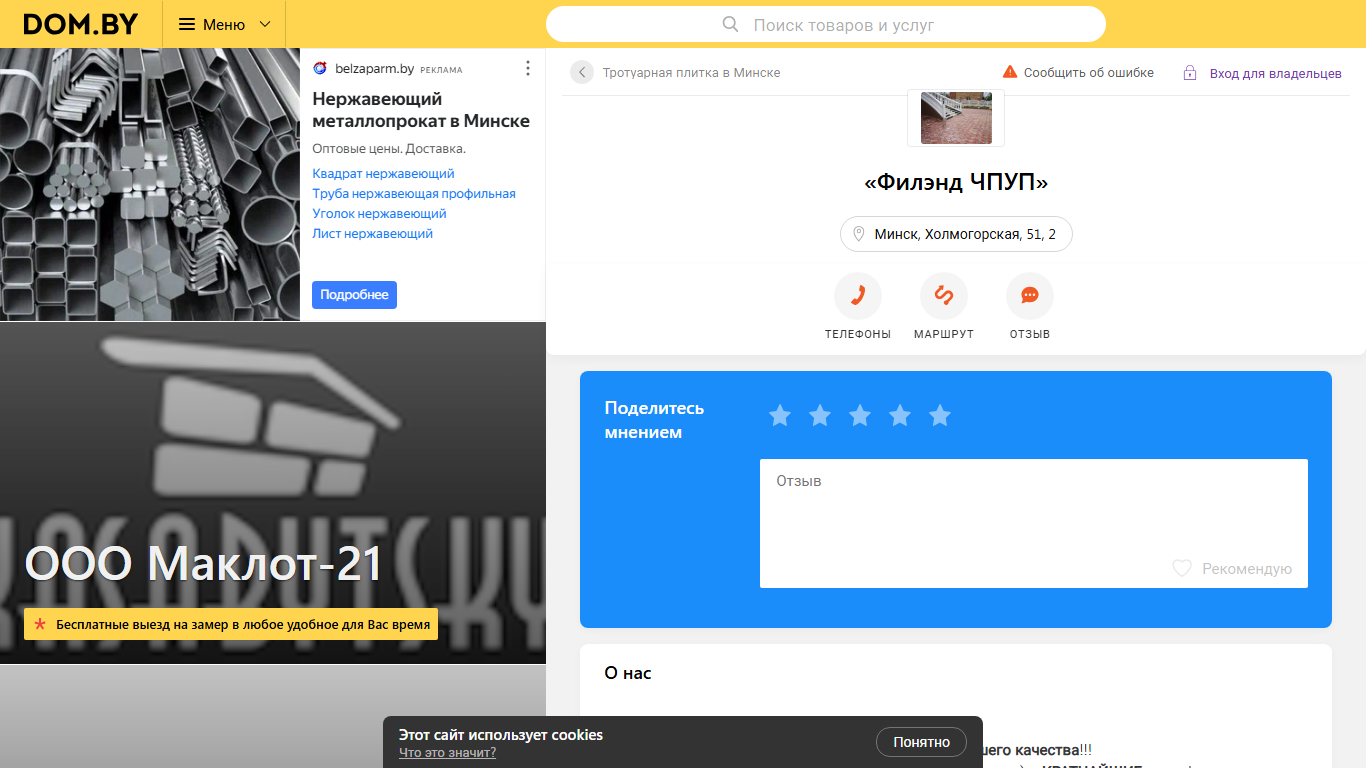Screen dimensions: 1366x768
Task: Rate two stars
Action: click(x=820, y=415)
